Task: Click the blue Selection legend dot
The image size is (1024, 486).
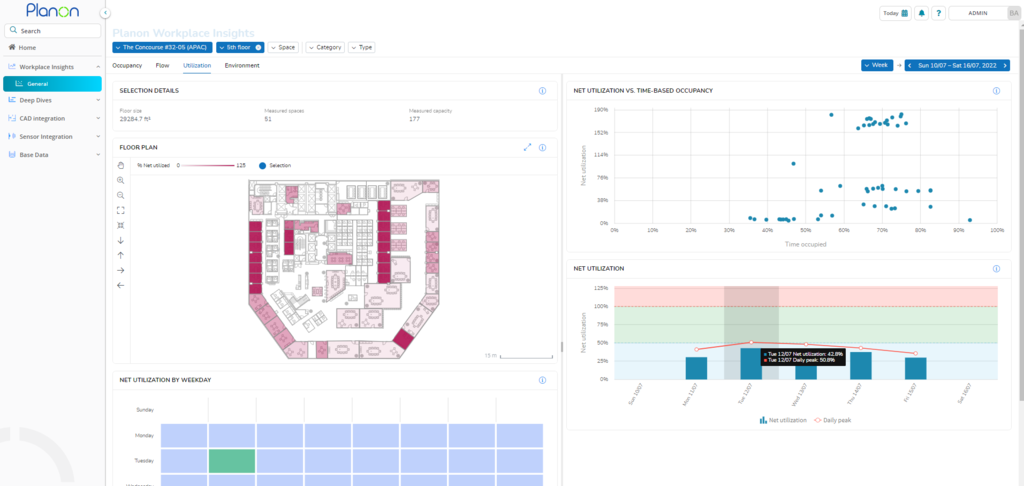Action: click(x=263, y=165)
